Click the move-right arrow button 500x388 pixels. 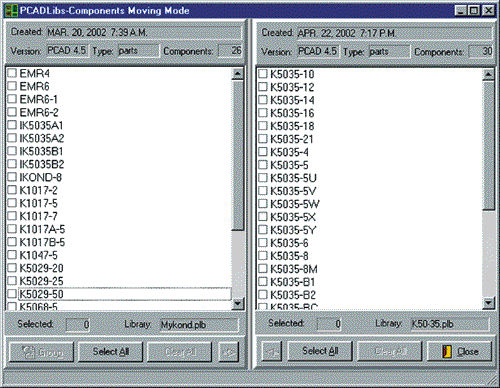tap(229, 352)
